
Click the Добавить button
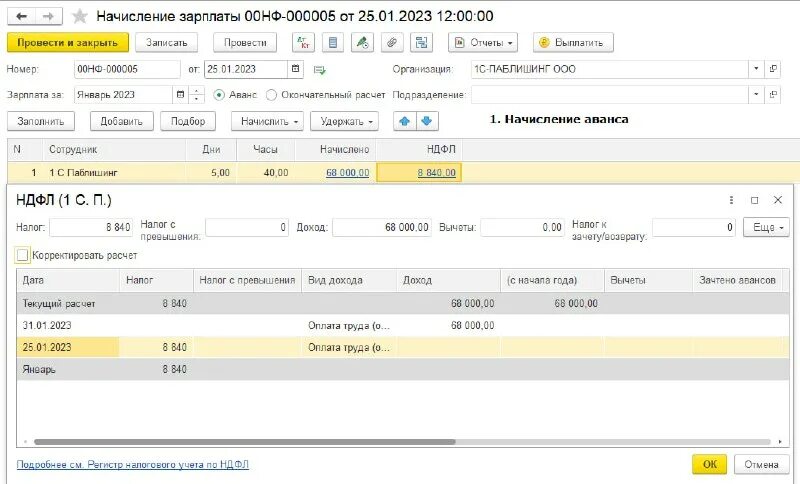click(x=121, y=121)
